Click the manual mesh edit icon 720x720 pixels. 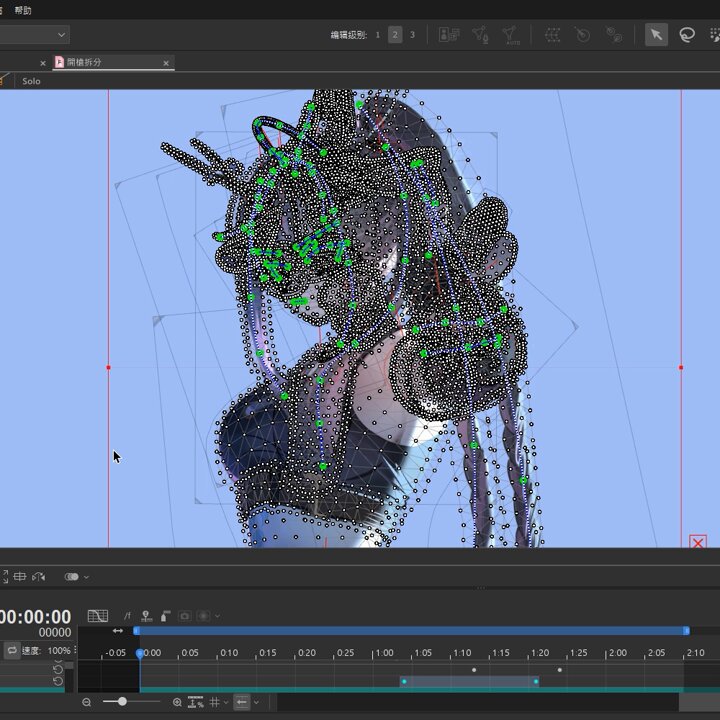(480, 35)
